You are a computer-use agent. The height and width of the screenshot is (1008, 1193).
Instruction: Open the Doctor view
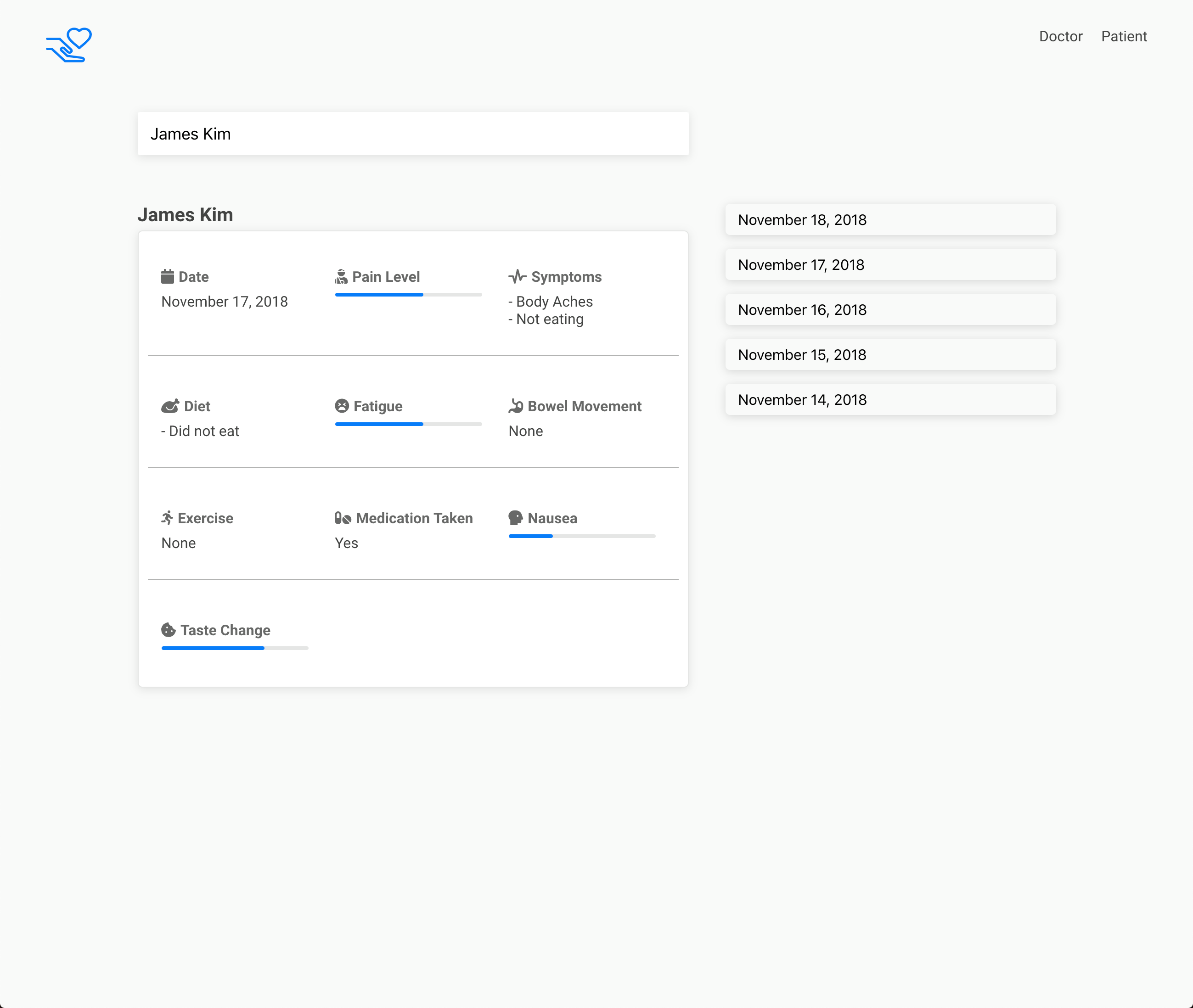click(1060, 37)
